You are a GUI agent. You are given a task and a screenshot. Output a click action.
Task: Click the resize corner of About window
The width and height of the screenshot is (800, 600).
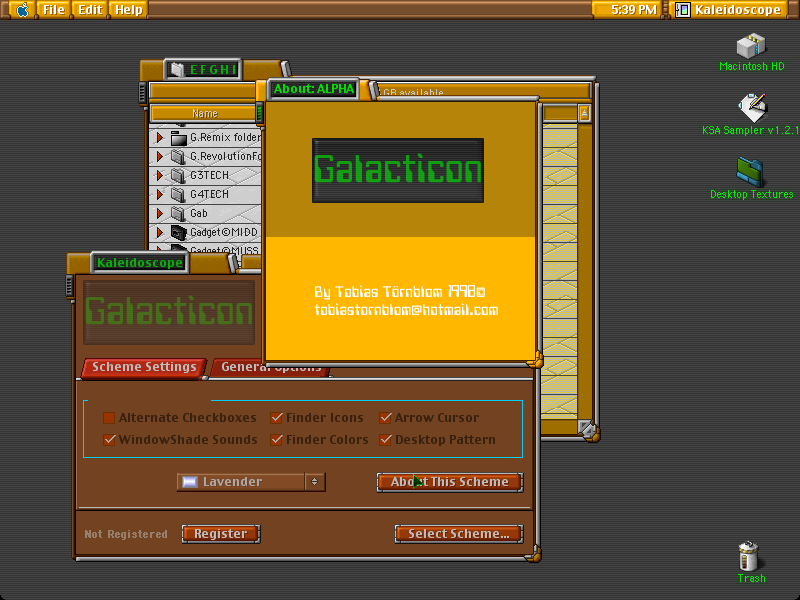(x=535, y=360)
